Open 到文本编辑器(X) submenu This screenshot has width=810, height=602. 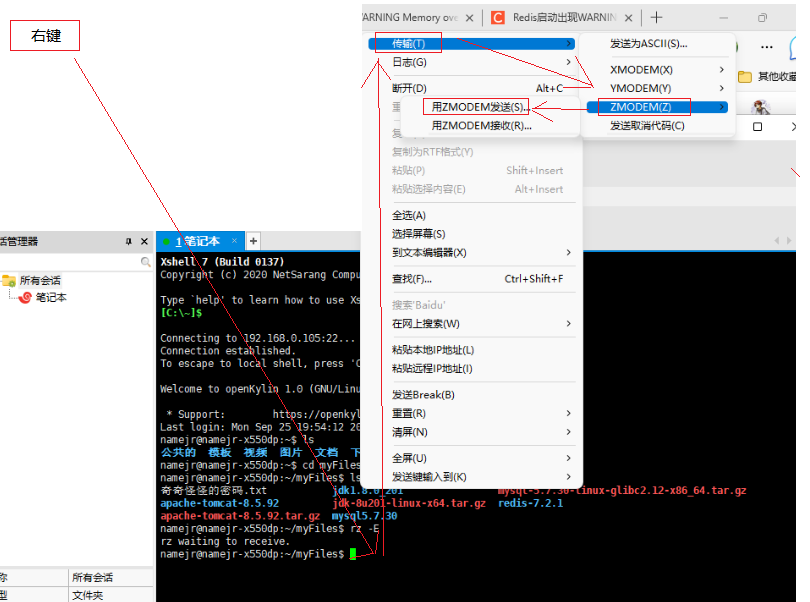pos(471,253)
